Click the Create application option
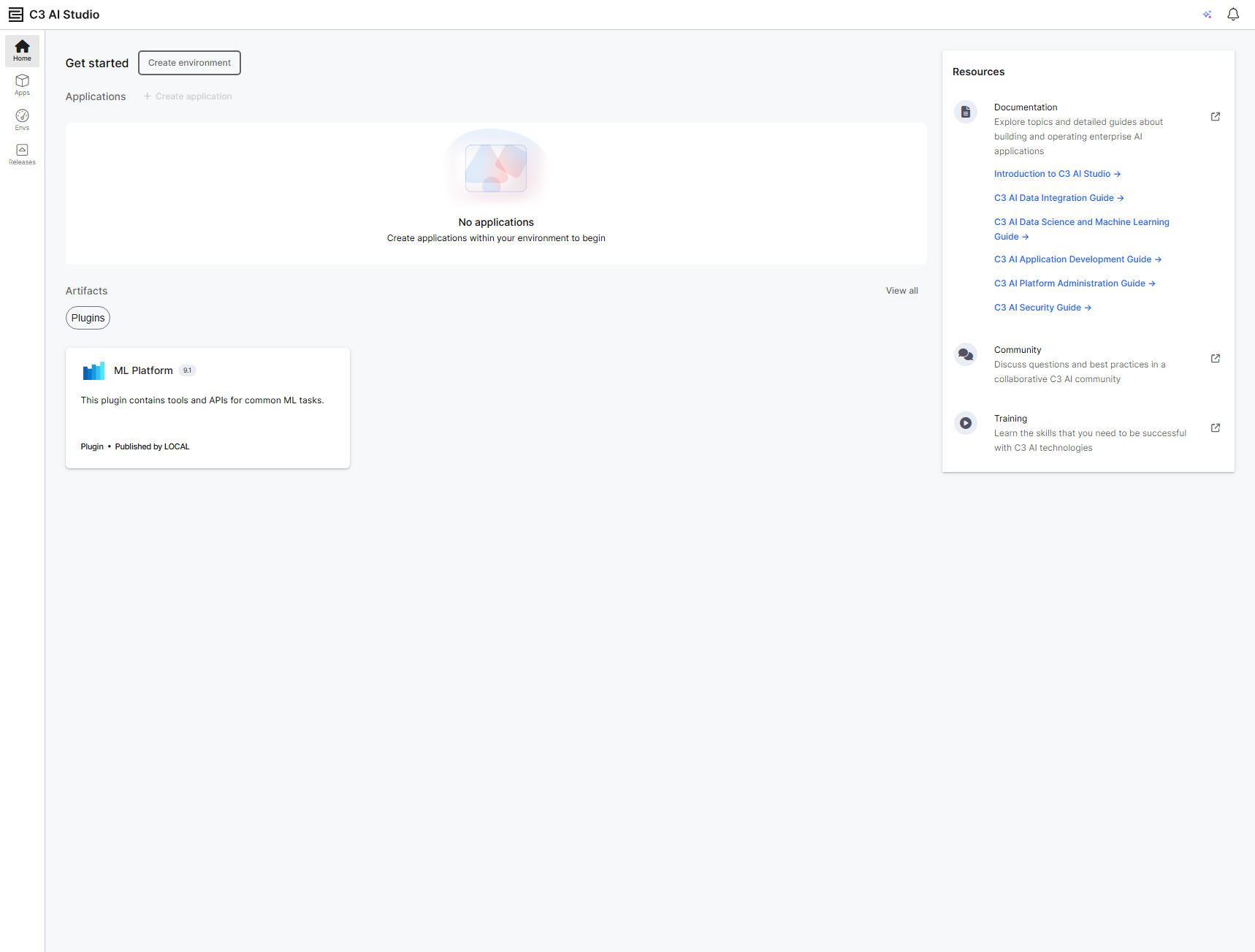The width and height of the screenshot is (1255, 952). tap(187, 96)
